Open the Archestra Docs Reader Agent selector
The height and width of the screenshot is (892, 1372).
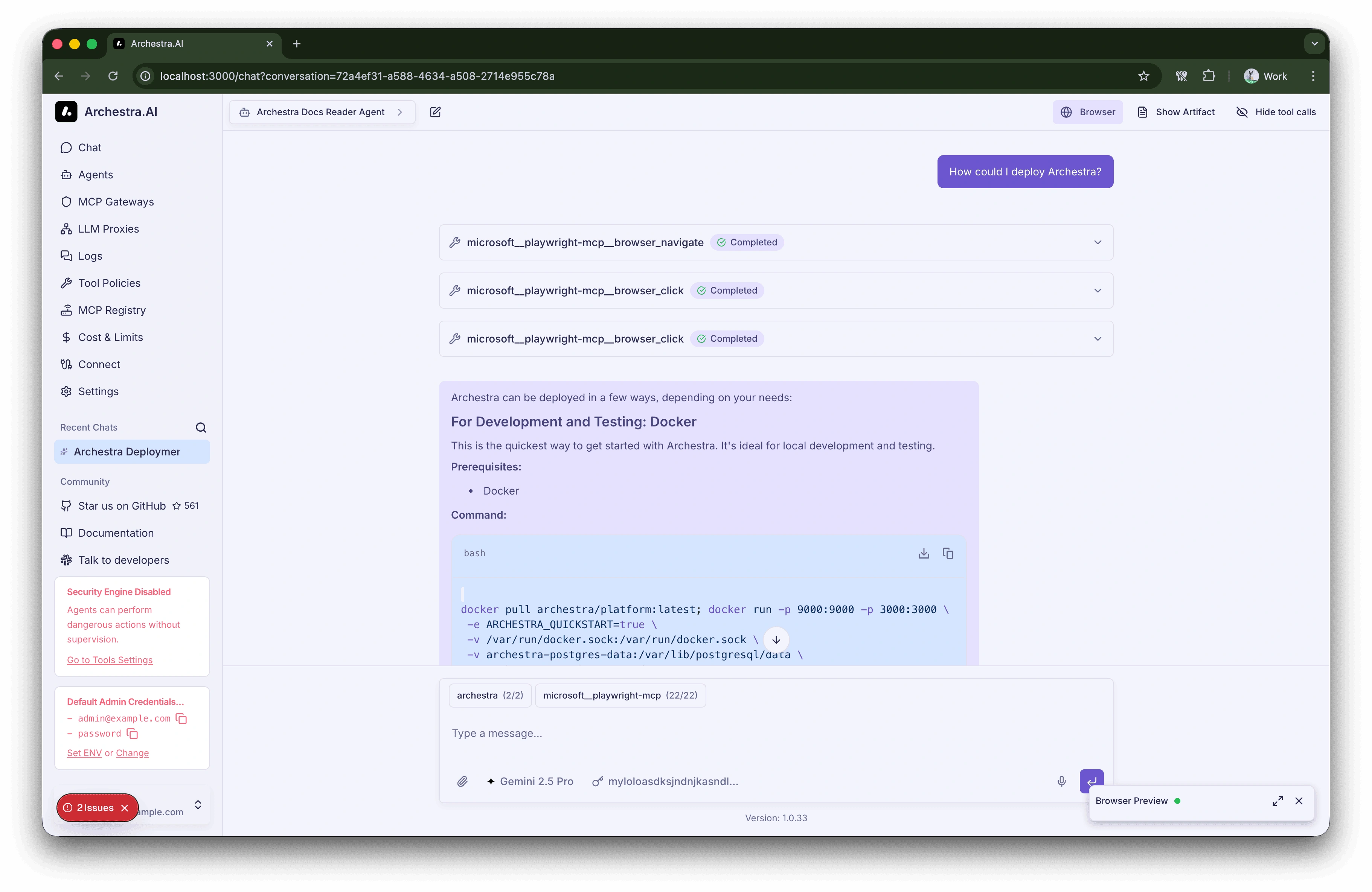[321, 112]
